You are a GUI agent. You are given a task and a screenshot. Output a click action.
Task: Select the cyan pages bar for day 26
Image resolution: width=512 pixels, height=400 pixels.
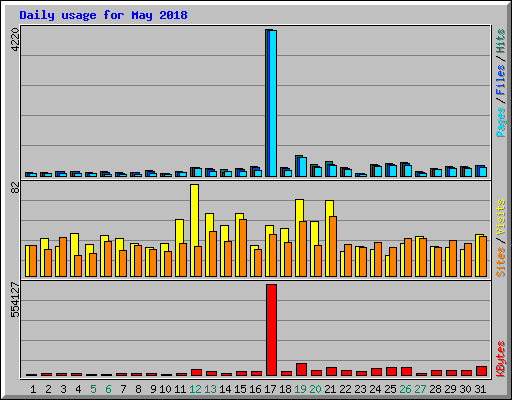(408, 171)
